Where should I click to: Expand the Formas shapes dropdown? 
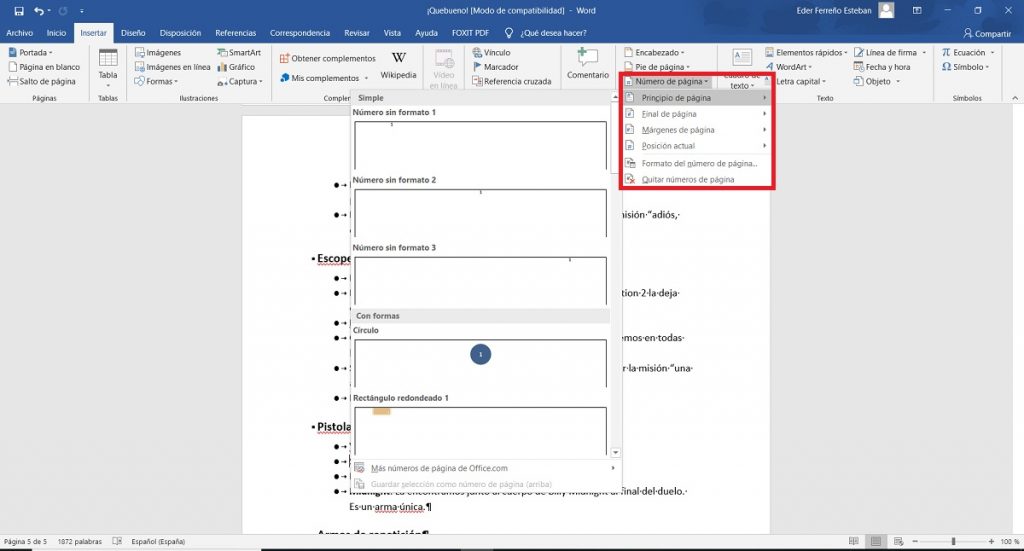[x=156, y=81]
